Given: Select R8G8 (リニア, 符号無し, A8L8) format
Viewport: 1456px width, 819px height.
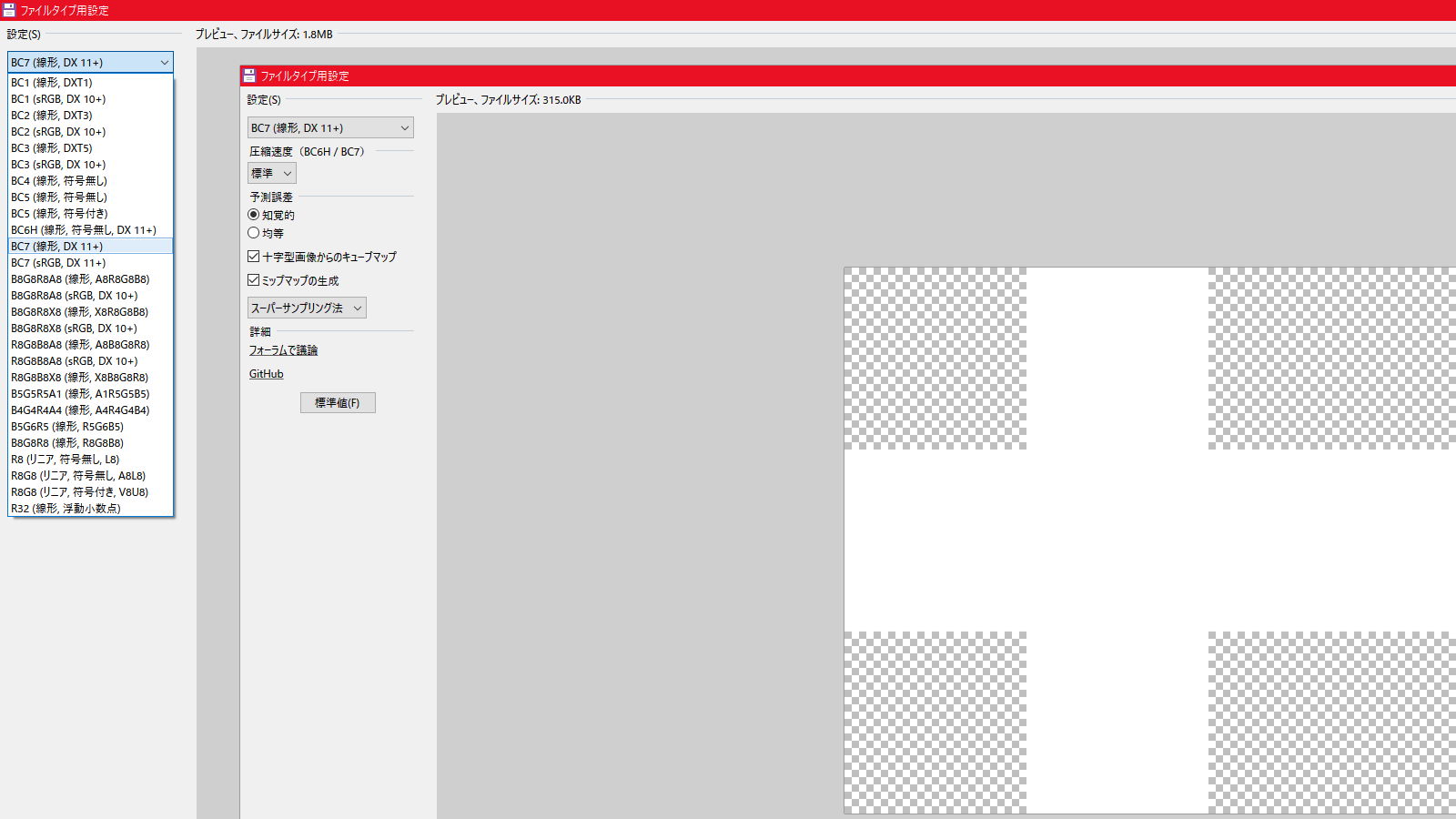Looking at the screenshot, I should tap(90, 475).
